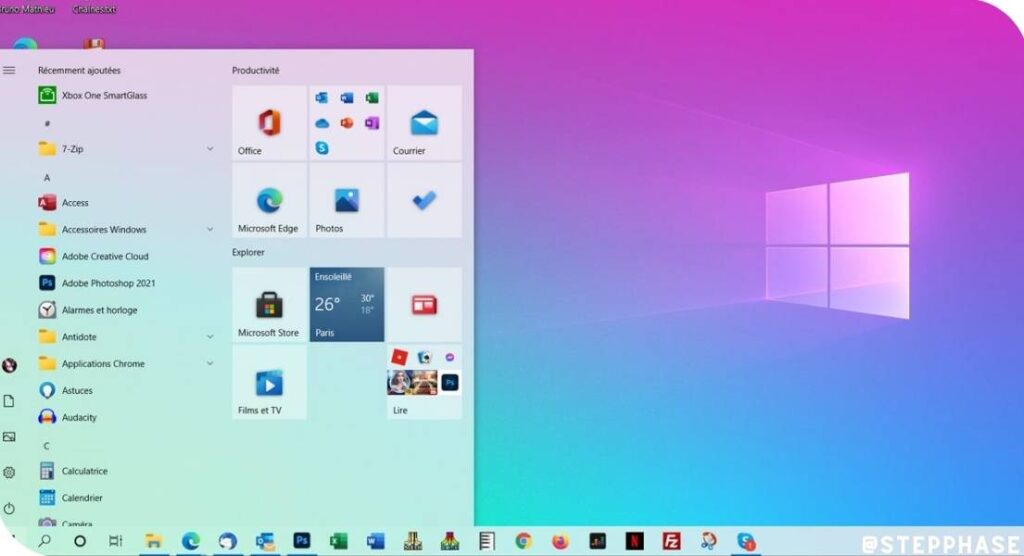Open Word on the taskbar
Viewport: 1024px width, 556px height.
click(x=376, y=541)
